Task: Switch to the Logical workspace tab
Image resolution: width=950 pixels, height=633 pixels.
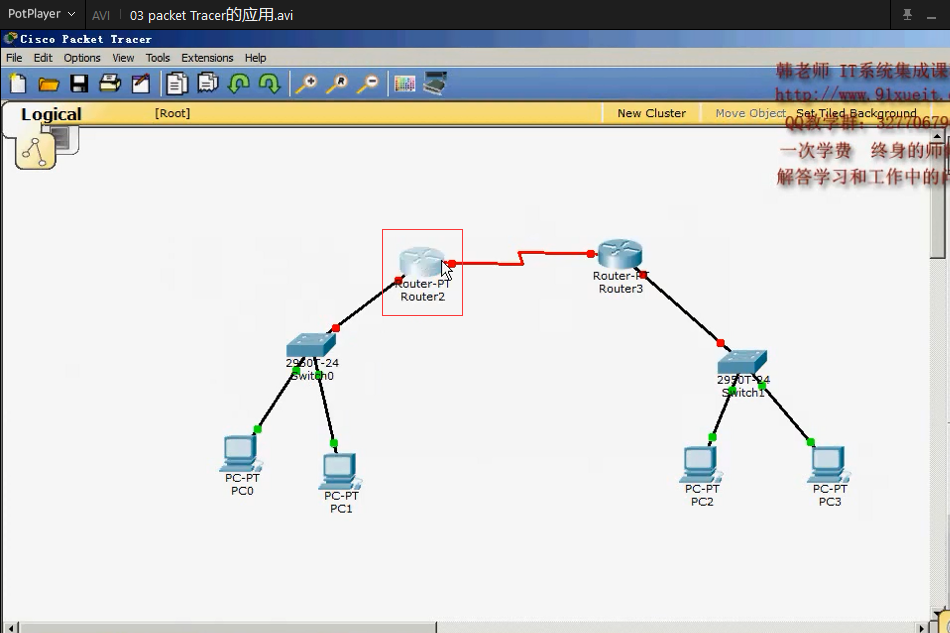Action: click(x=51, y=114)
